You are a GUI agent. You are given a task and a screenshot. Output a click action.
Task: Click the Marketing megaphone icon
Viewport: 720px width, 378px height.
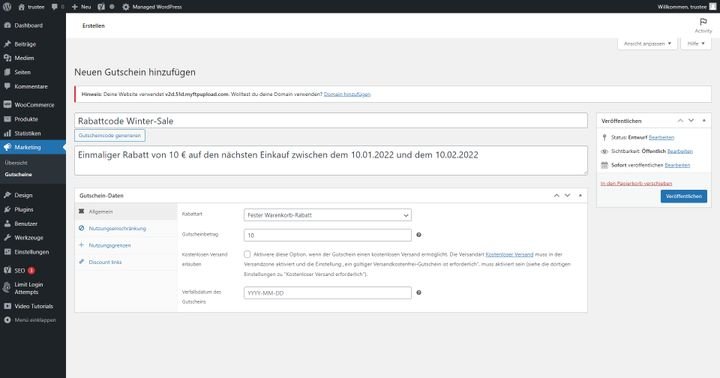7,147
